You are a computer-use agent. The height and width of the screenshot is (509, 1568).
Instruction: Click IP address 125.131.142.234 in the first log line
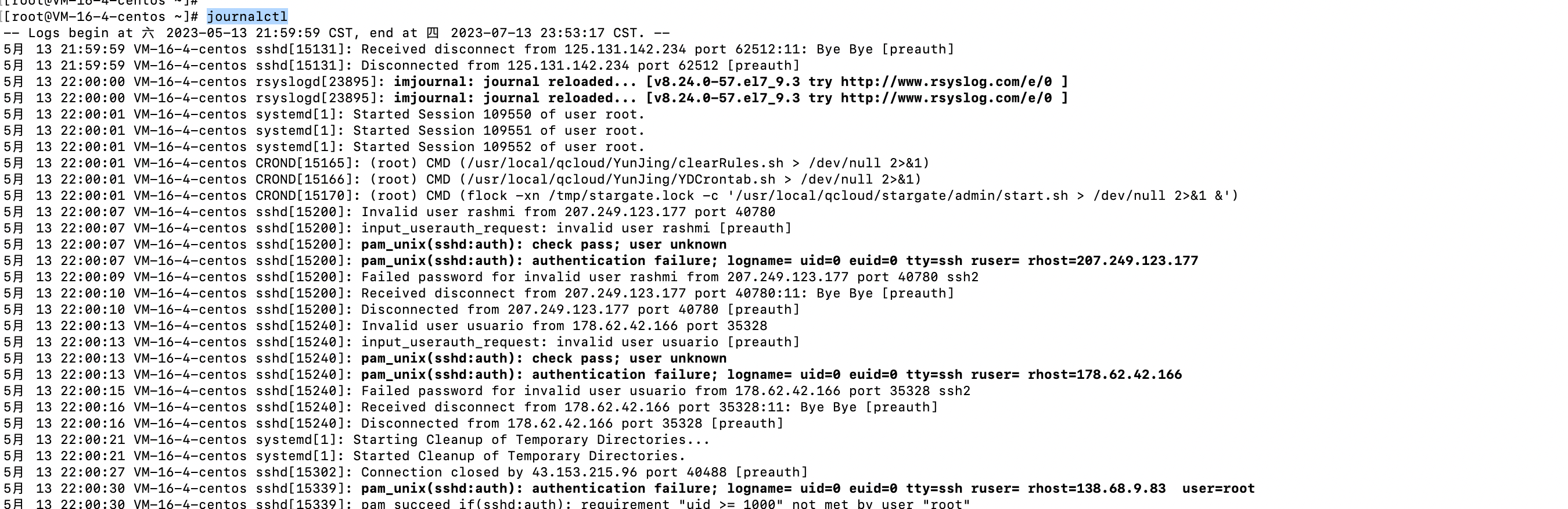click(625, 49)
